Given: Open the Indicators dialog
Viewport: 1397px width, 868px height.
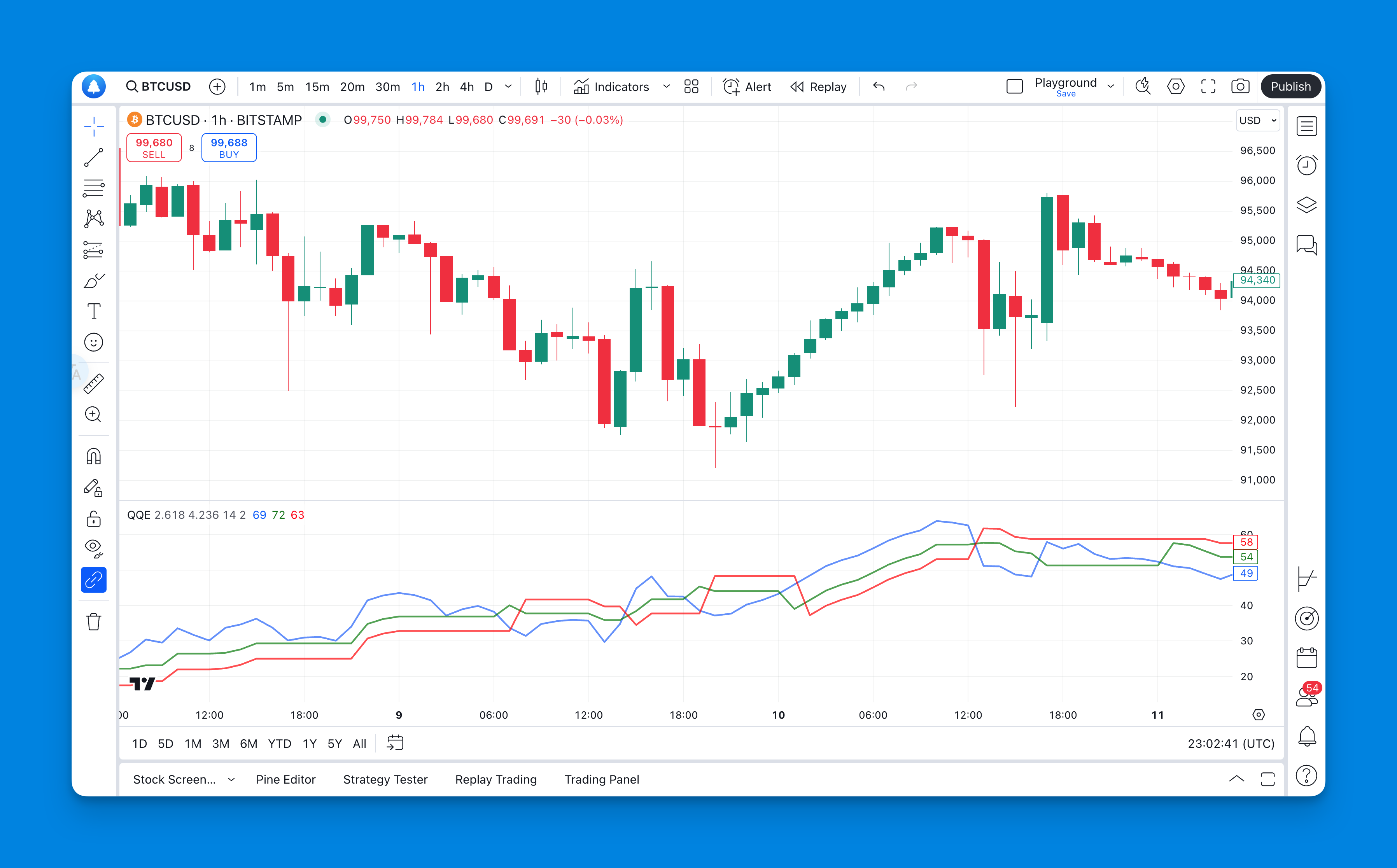Looking at the screenshot, I should pos(611,87).
